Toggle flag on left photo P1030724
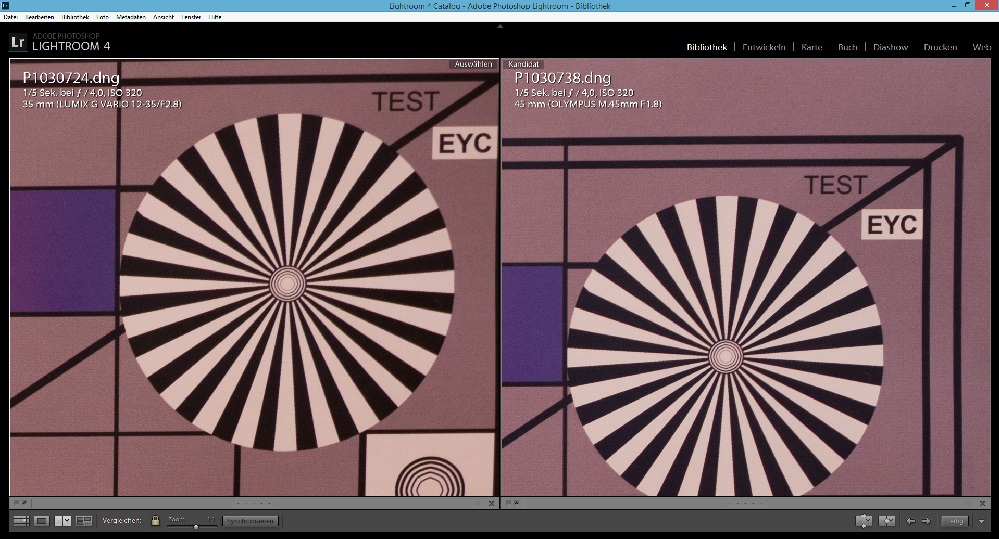Screen dimensions: 999x539 (x=17, y=503)
